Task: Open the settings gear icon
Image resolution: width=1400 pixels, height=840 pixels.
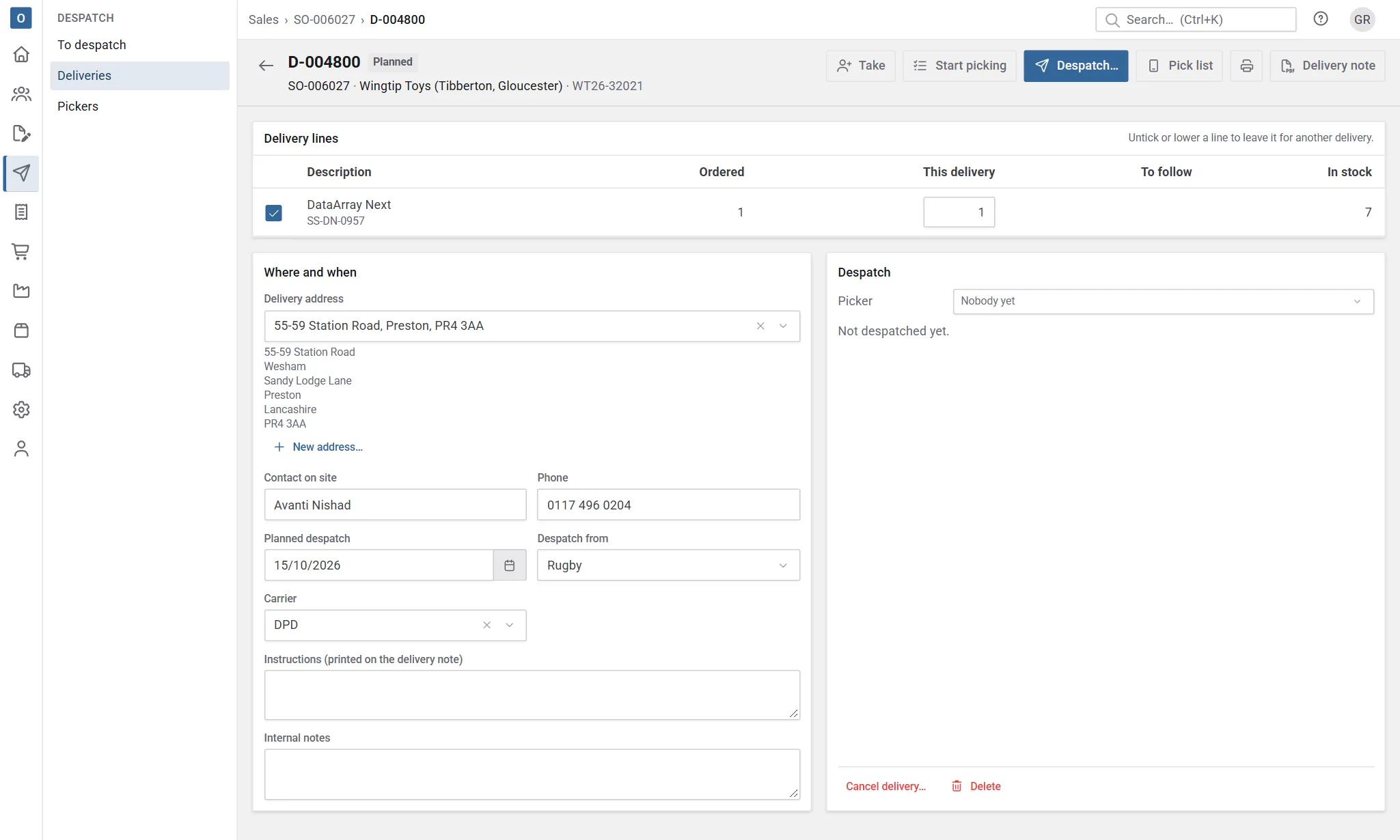Action: click(21, 410)
